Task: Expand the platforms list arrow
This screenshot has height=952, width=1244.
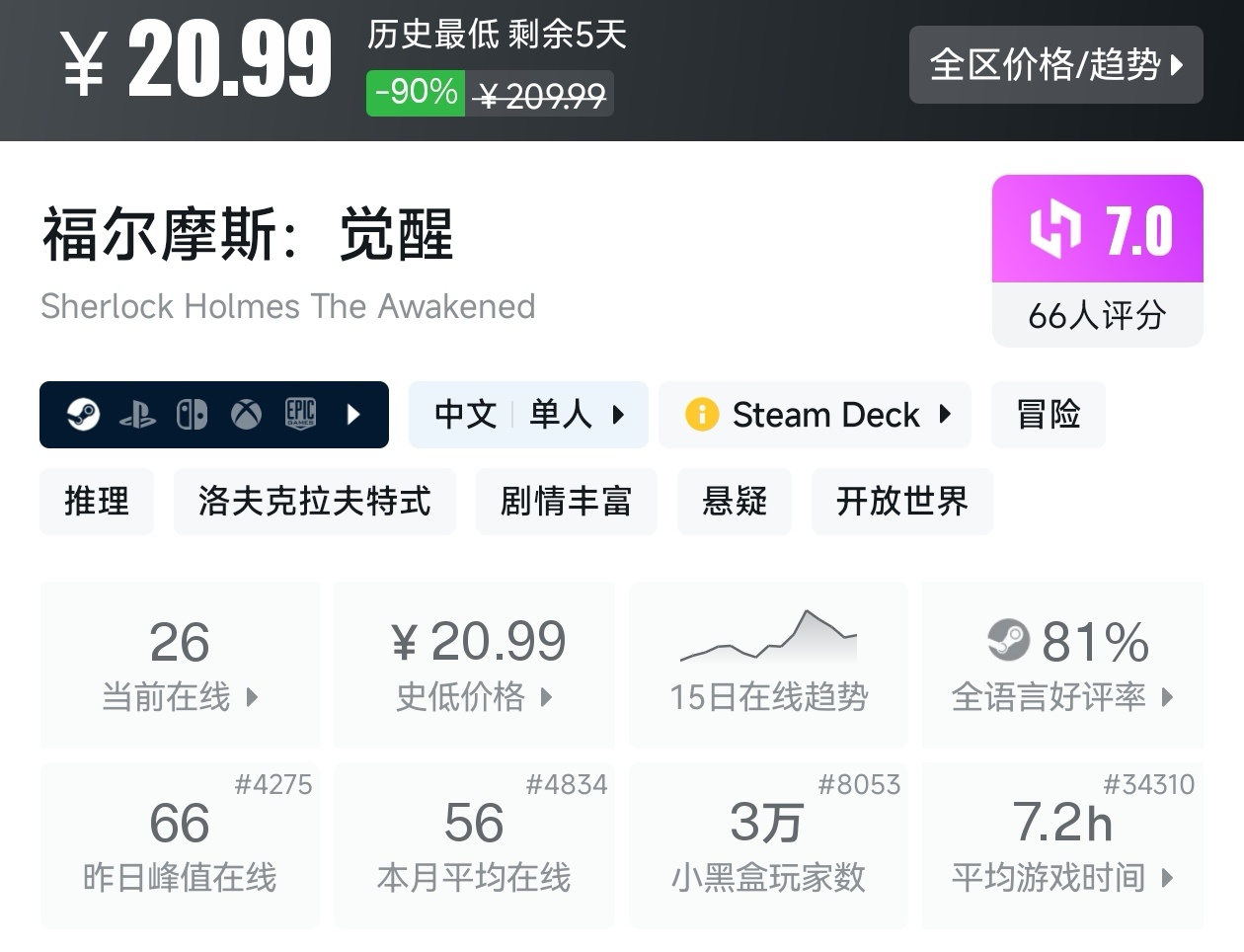Action: pos(353,415)
